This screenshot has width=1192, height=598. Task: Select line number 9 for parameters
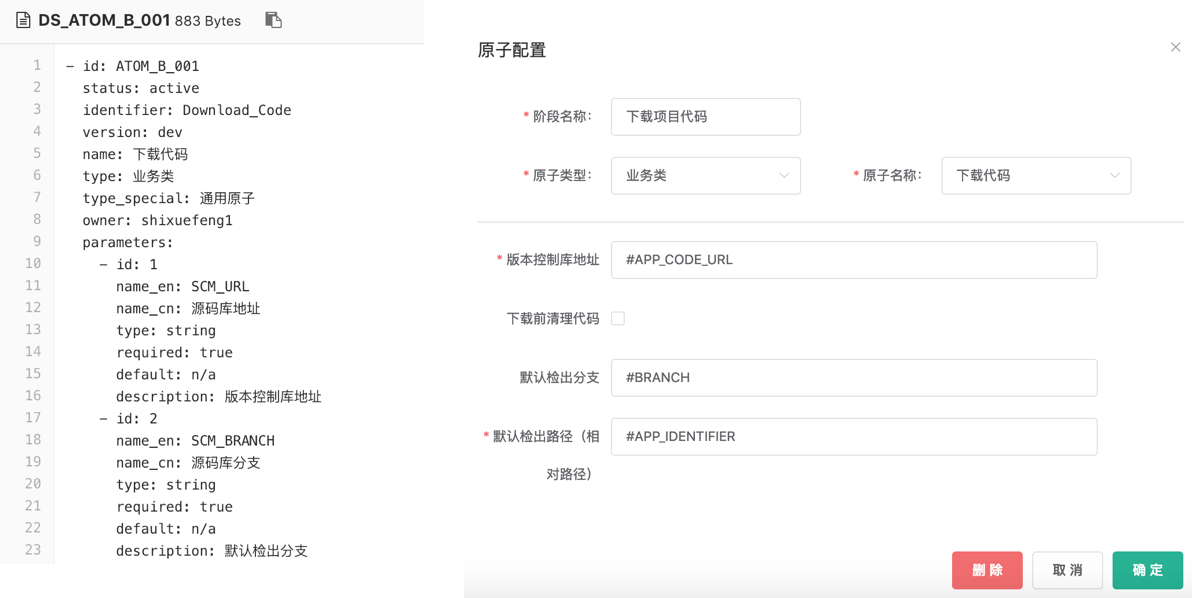tap(37, 241)
